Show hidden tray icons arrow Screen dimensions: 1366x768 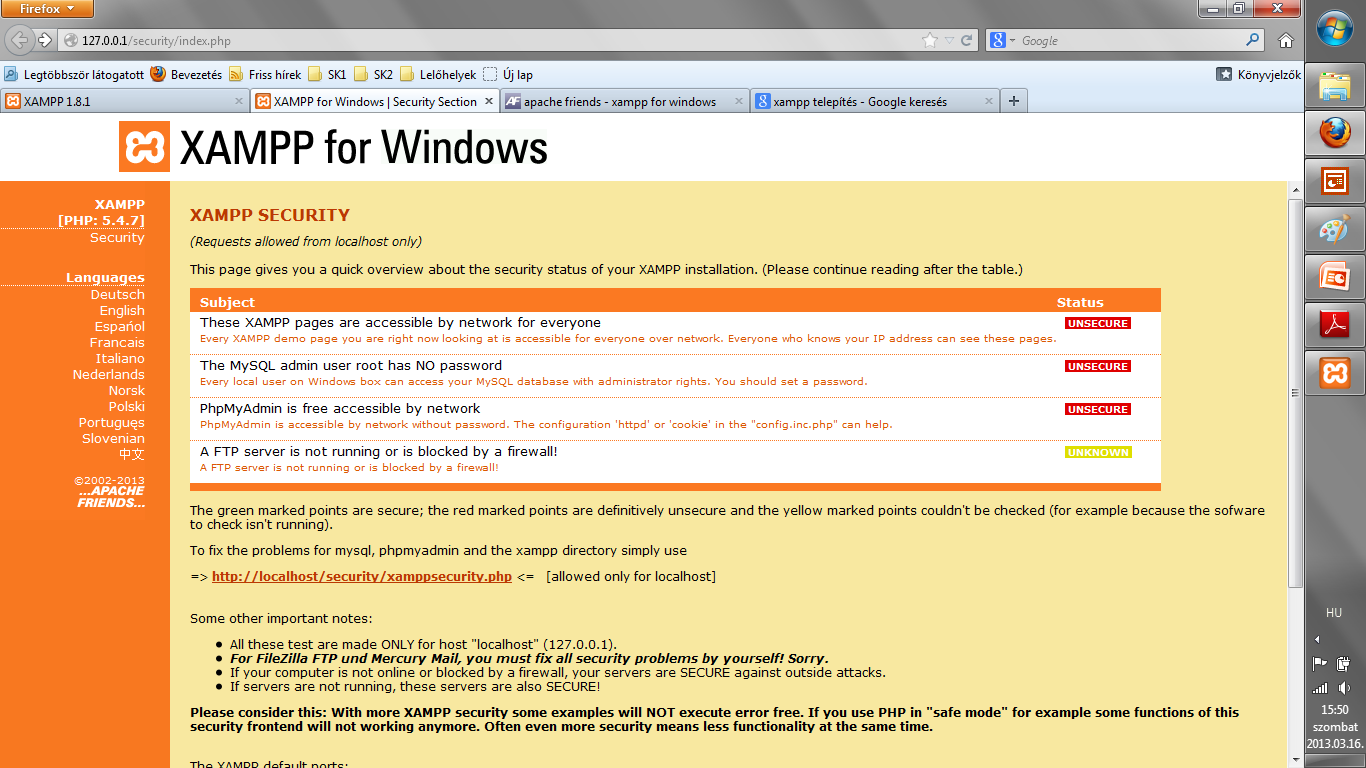click(x=1317, y=639)
